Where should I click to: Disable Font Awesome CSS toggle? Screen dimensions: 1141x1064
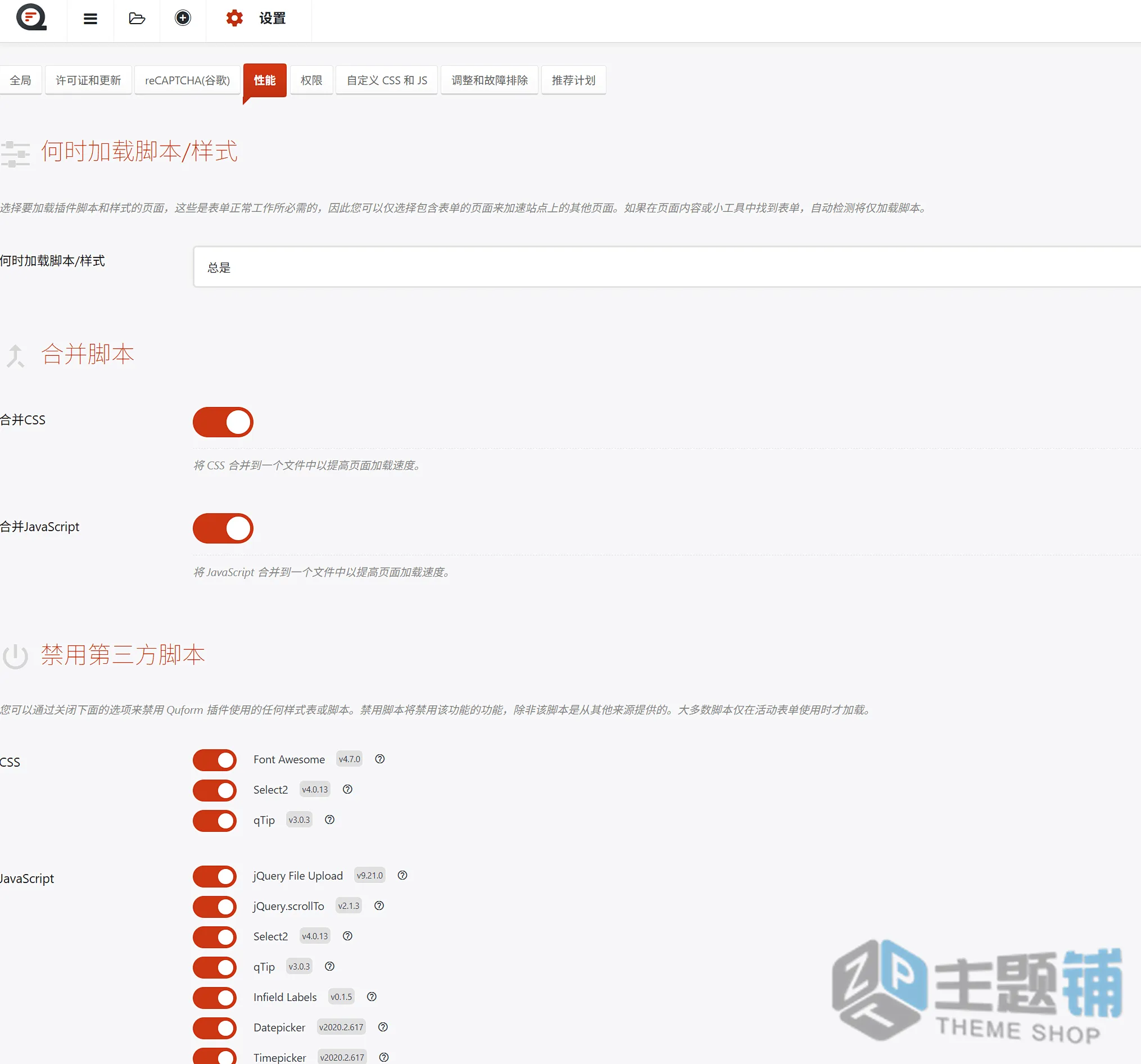point(215,760)
